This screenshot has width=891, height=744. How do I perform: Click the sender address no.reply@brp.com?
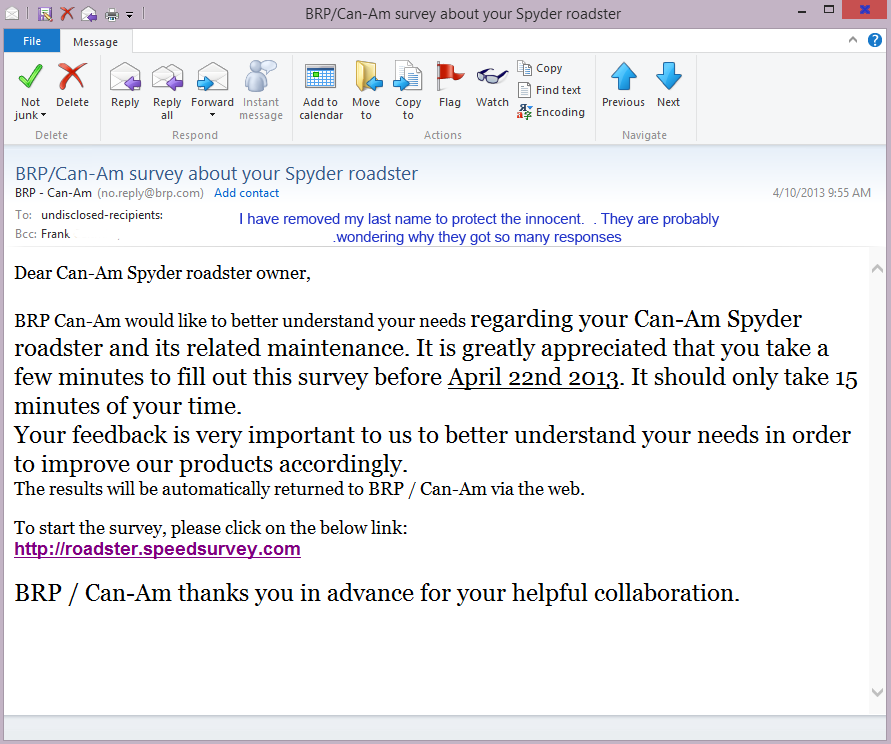coord(151,193)
